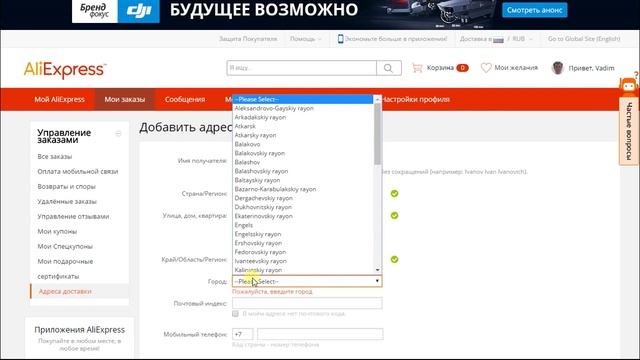The image size is (640, 360).
Task: Select Engels option
Action: click(303, 225)
